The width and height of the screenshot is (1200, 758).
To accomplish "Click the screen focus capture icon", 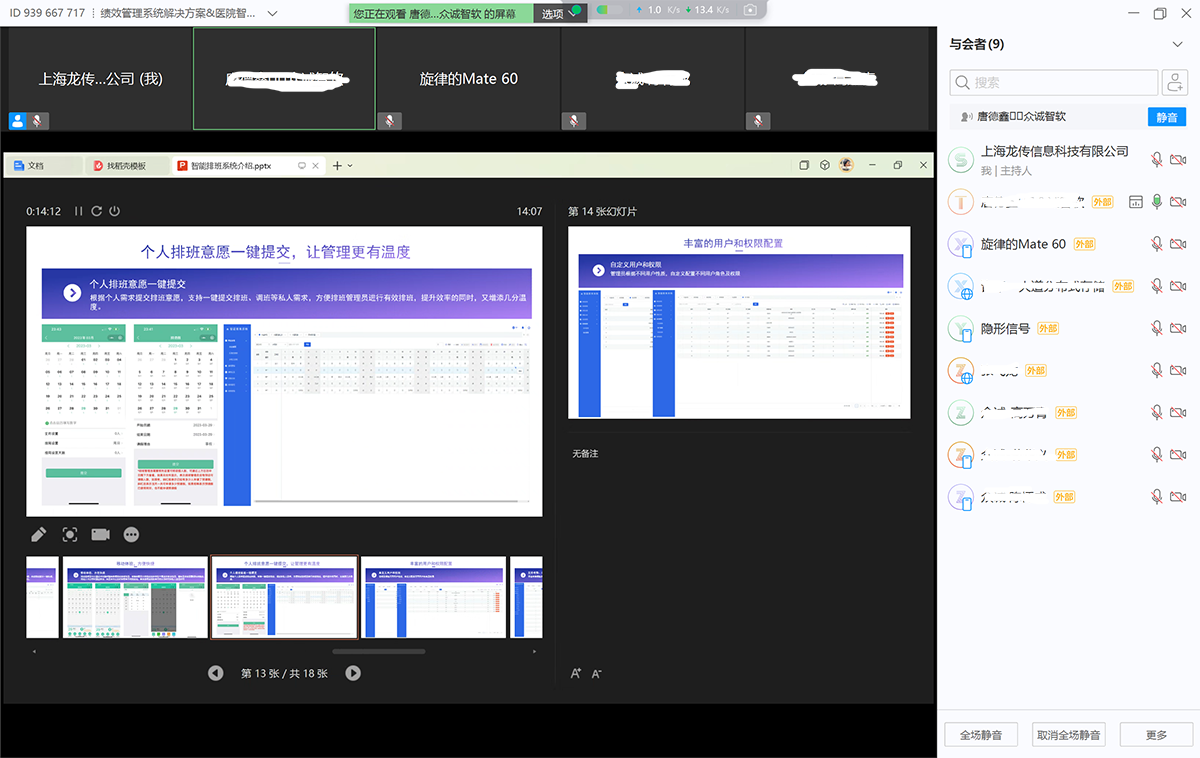I will (70, 535).
